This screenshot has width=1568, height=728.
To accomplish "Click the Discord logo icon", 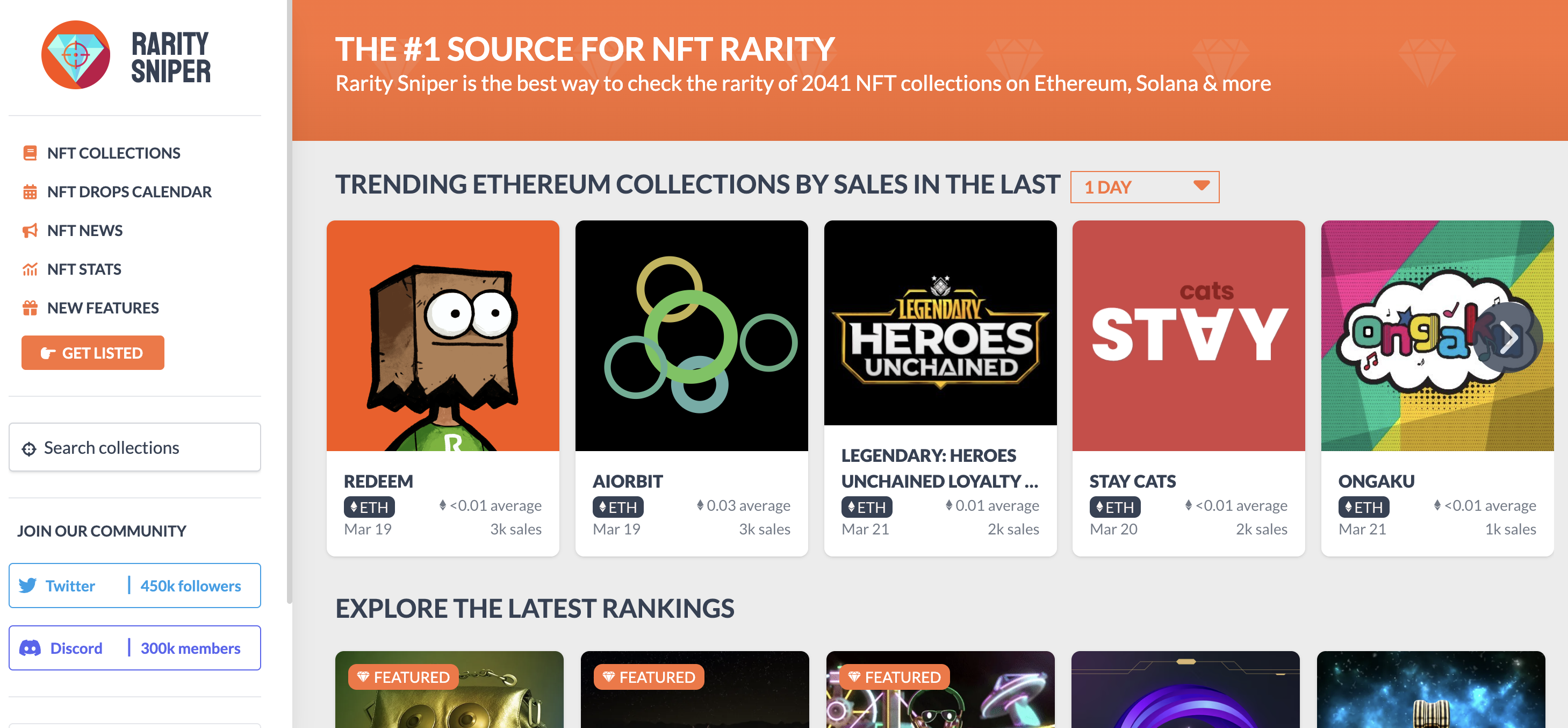I will click(30, 647).
